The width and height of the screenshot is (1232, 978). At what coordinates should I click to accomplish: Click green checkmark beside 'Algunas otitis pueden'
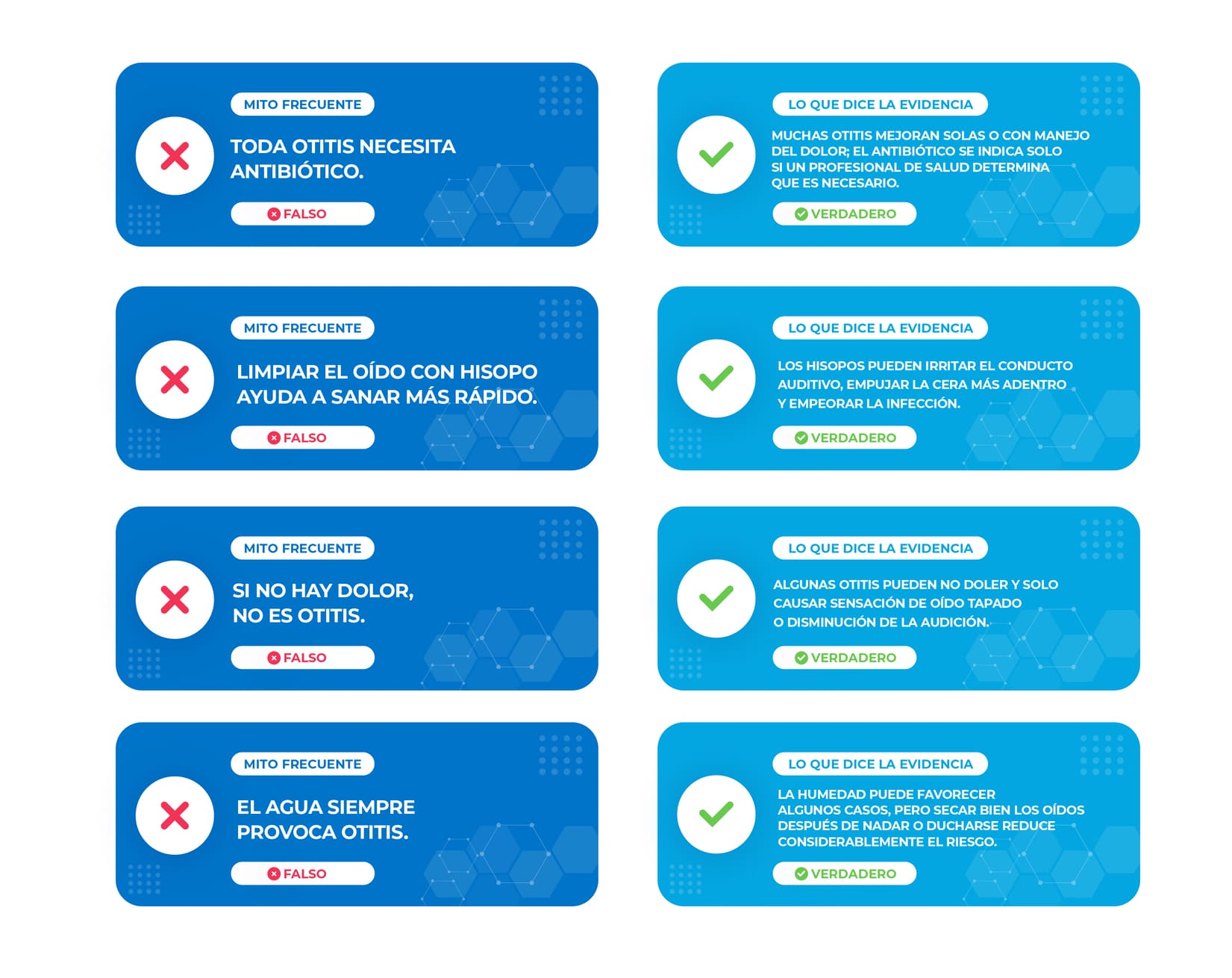[x=716, y=598]
